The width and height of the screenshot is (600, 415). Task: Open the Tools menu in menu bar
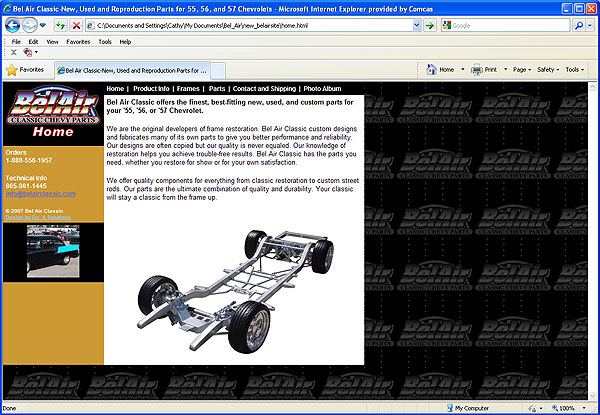click(x=105, y=42)
